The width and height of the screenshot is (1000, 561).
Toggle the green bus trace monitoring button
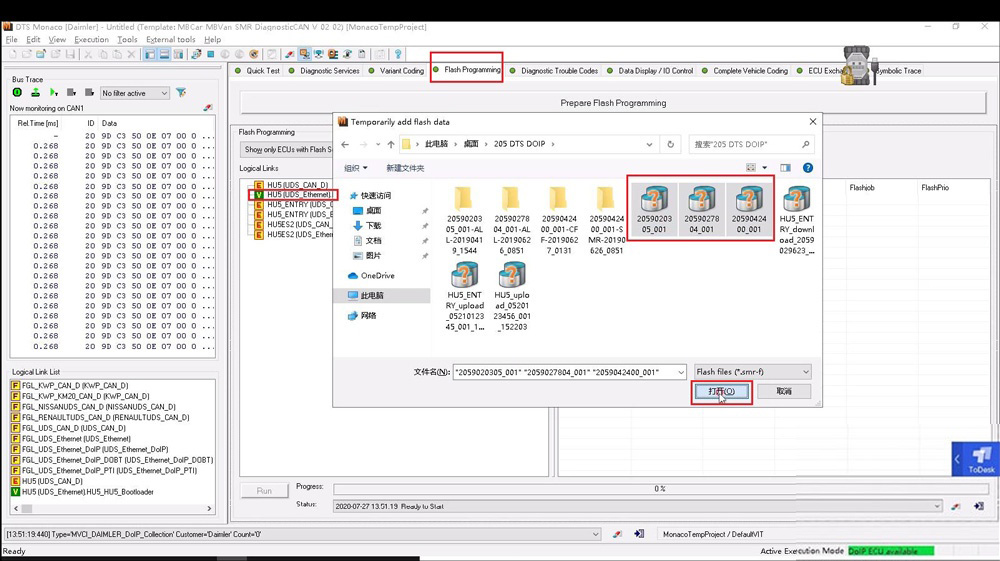(x=17, y=93)
